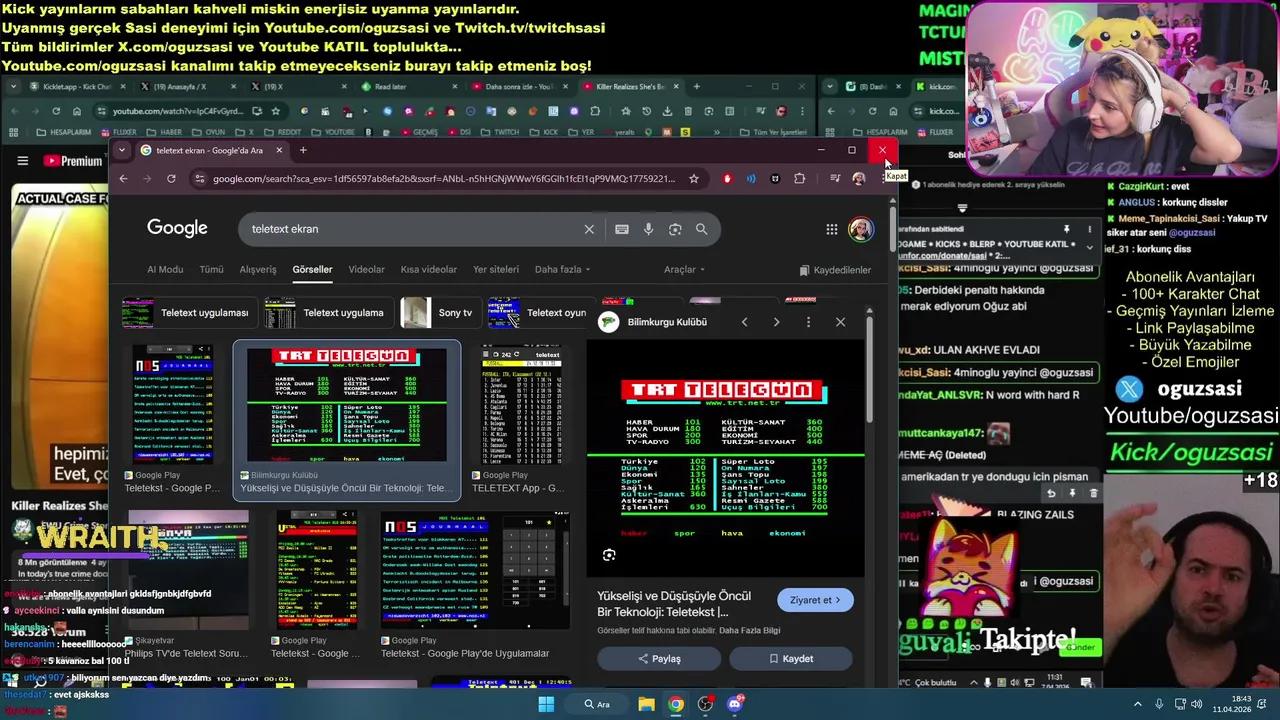Open the Windows Start menu
The width and height of the screenshot is (1280, 720).
546,704
